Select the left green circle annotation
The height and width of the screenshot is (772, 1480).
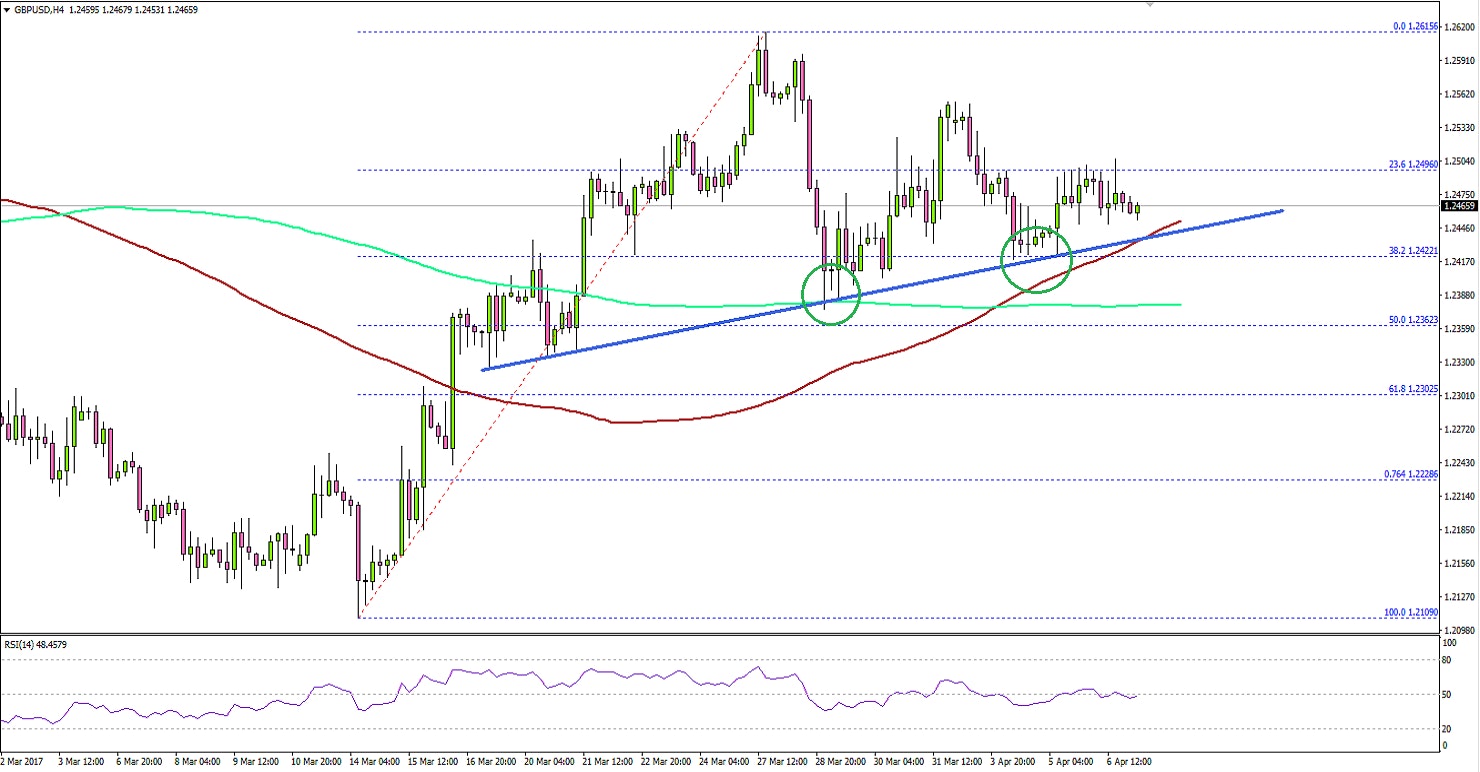point(832,292)
